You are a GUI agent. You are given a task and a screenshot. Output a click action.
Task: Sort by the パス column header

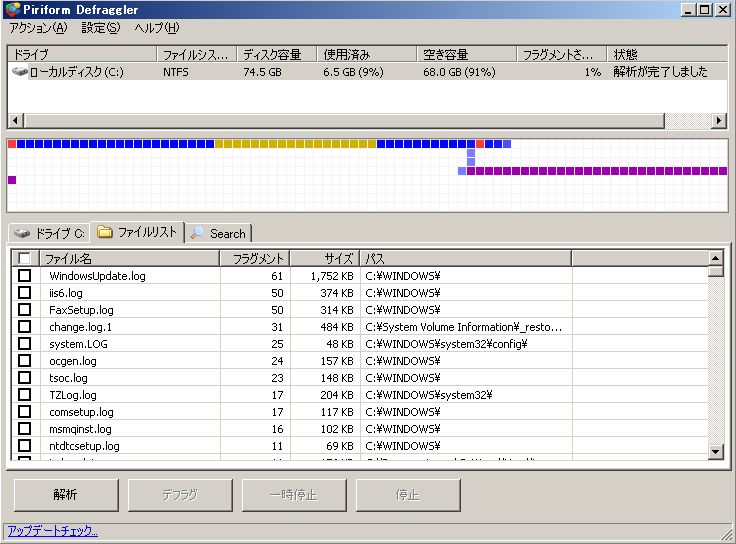[x=466, y=258]
